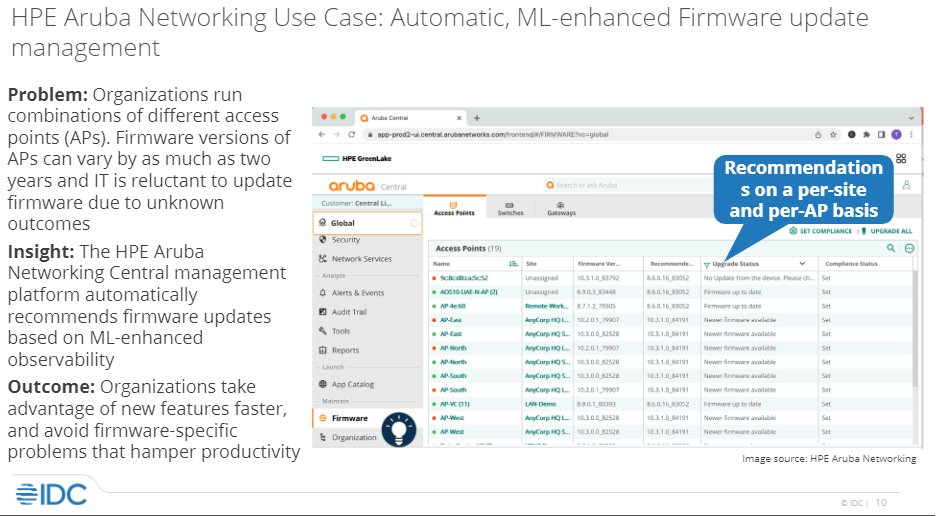Click the sort icon in Name column
Screen dimensions: 938x516
point(513,264)
